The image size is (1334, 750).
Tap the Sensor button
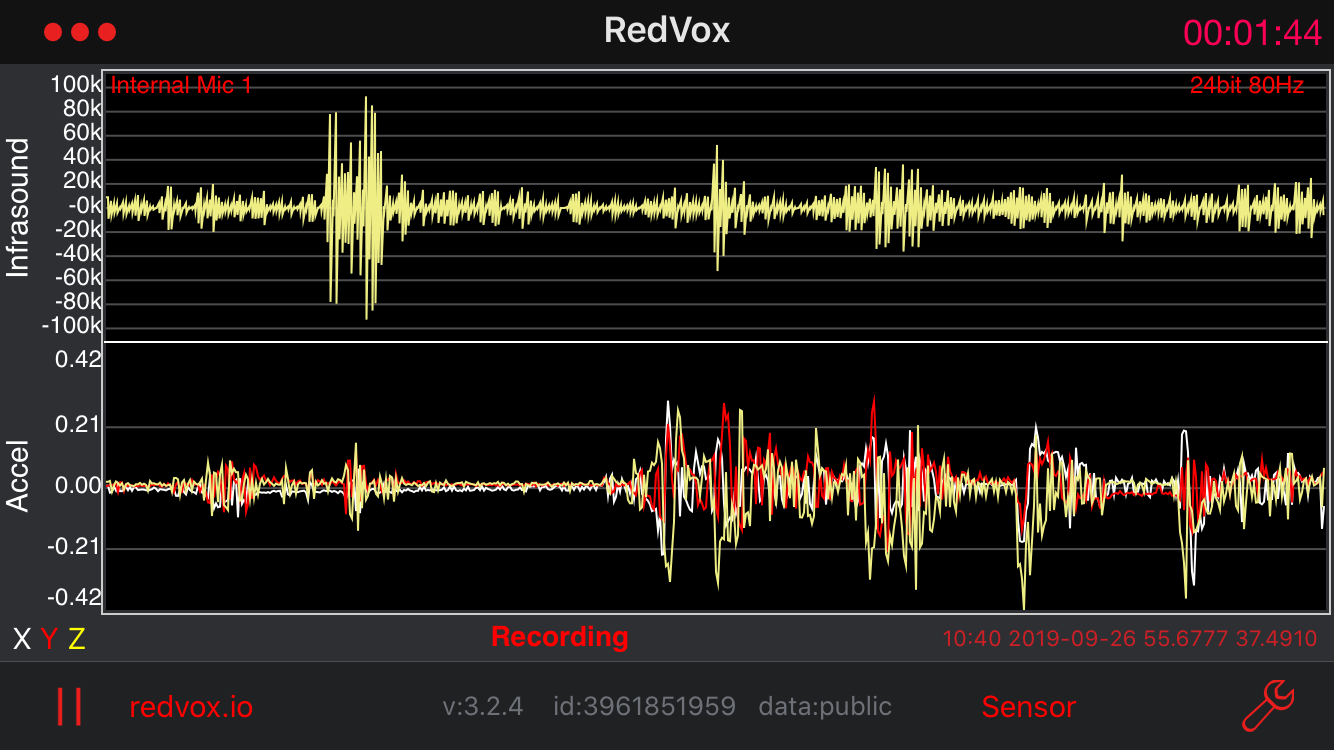[x=1028, y=707]
